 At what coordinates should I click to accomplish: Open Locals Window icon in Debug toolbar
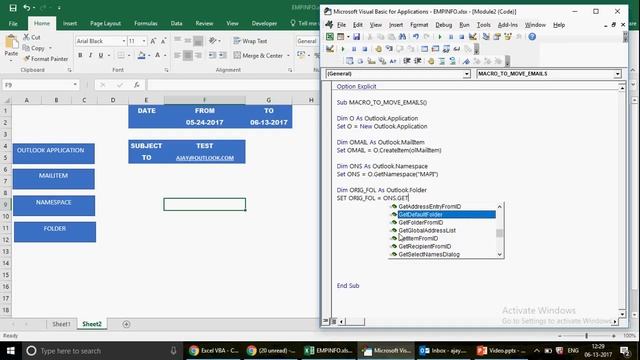424,49
